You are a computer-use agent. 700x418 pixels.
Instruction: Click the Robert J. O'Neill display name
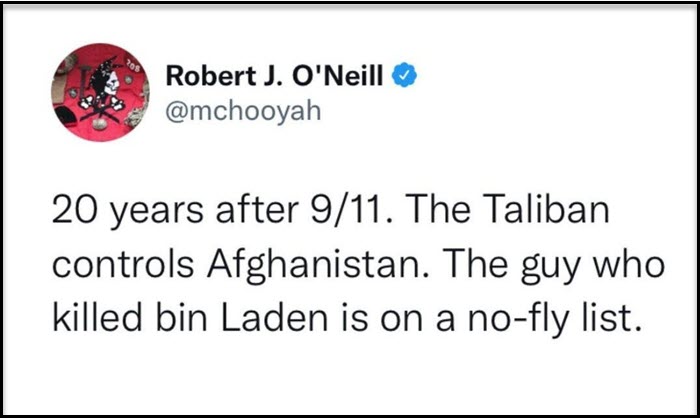pyautogui.click(x=275, y=75)
